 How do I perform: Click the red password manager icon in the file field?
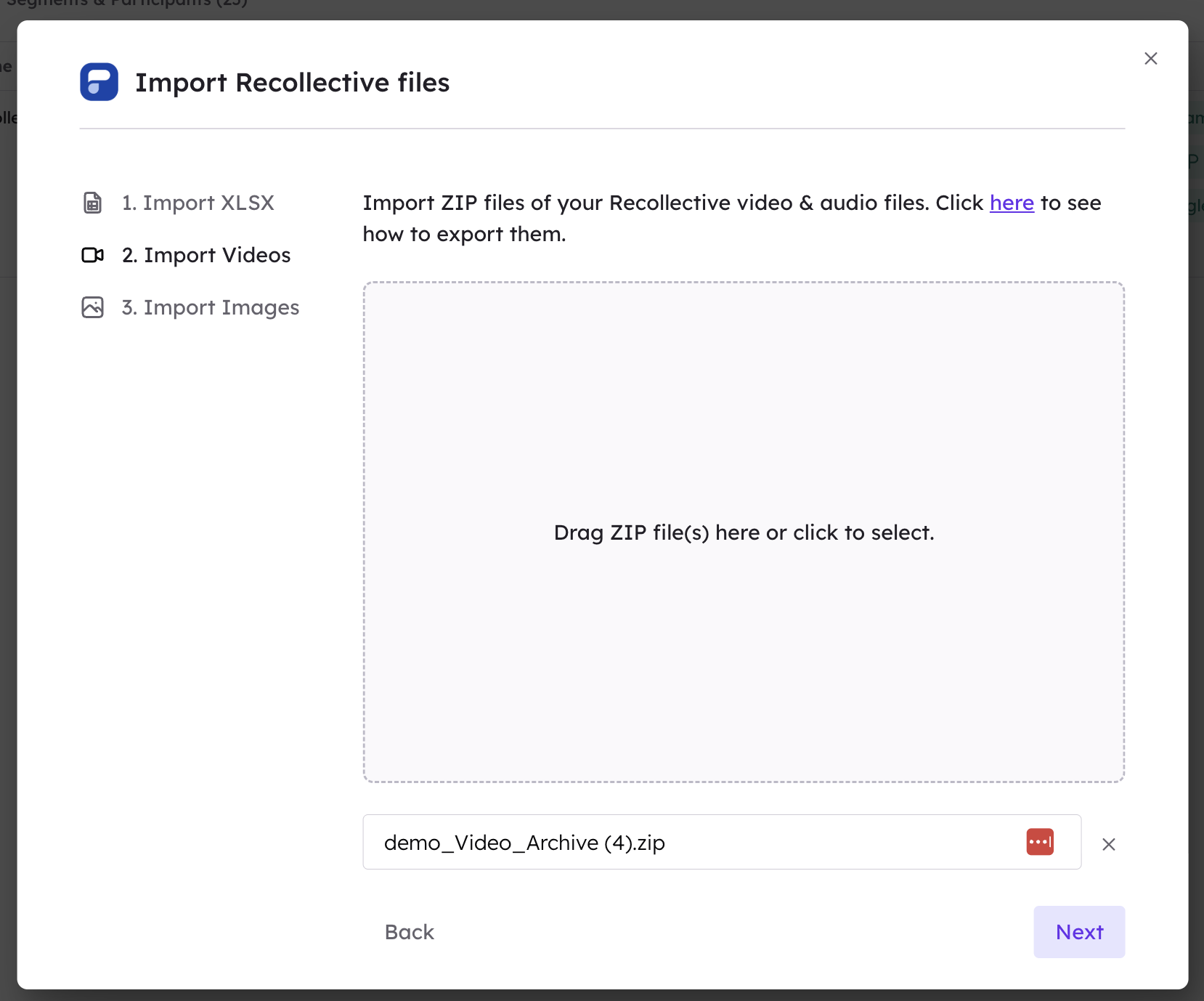[1040, 842]
